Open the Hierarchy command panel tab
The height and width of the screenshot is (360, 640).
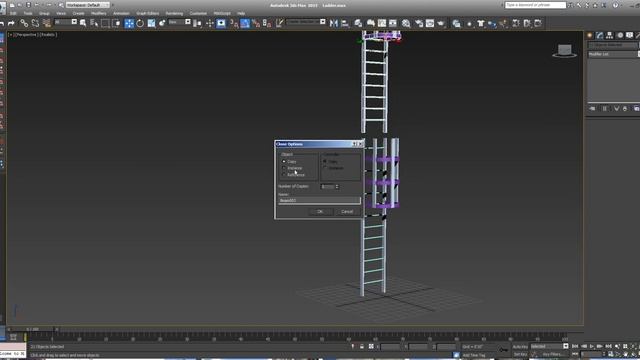tap(610, 36)
